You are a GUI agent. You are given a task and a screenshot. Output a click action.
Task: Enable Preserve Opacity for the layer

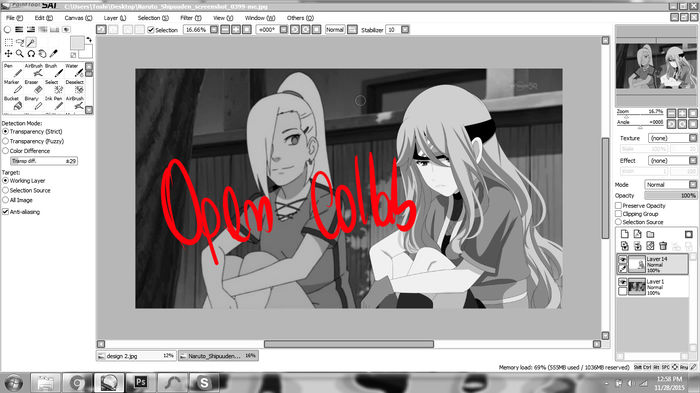pyautogui.click(x=618, y=205)
